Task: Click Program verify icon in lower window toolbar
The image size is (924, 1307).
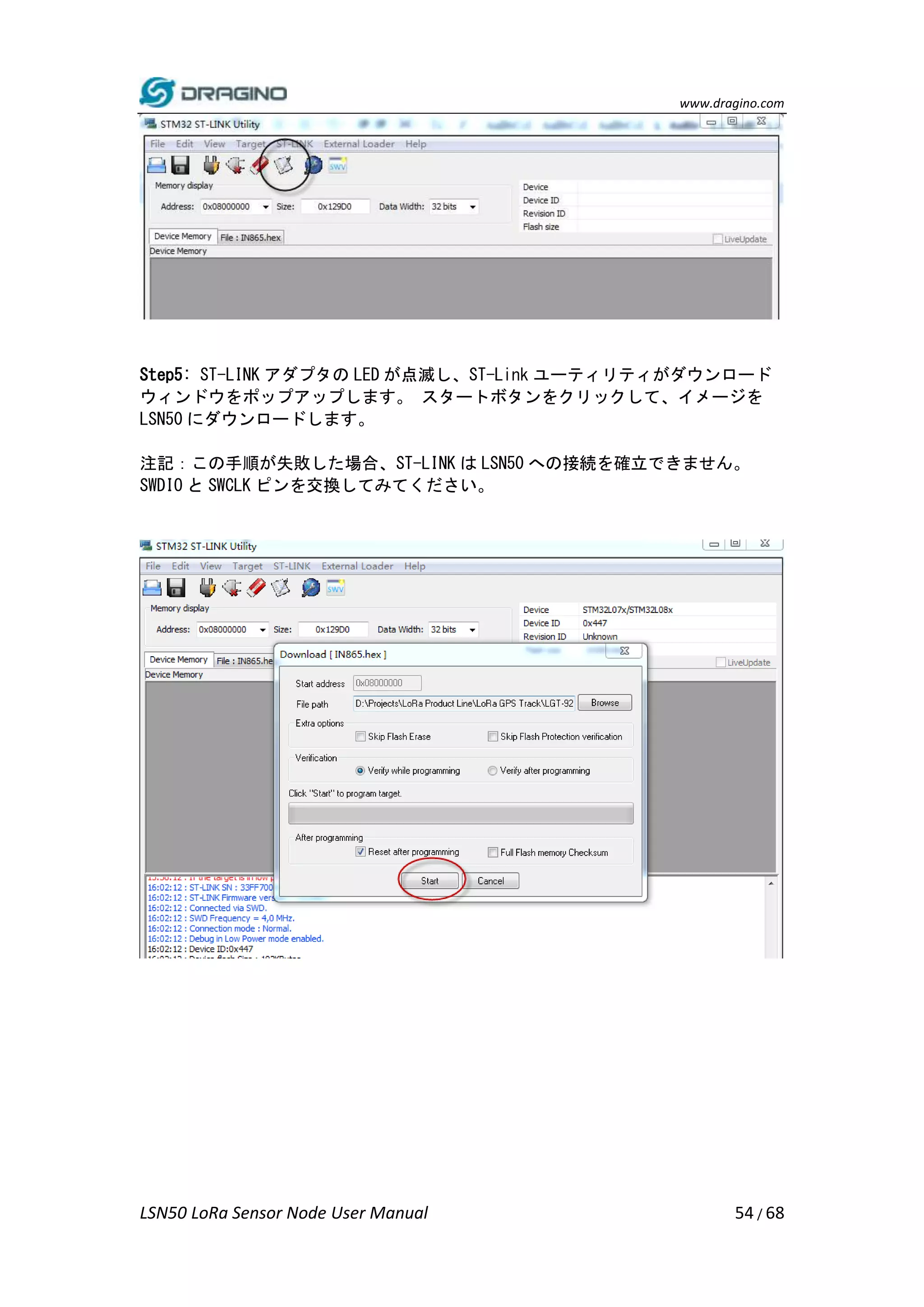Action: (281, 588)
